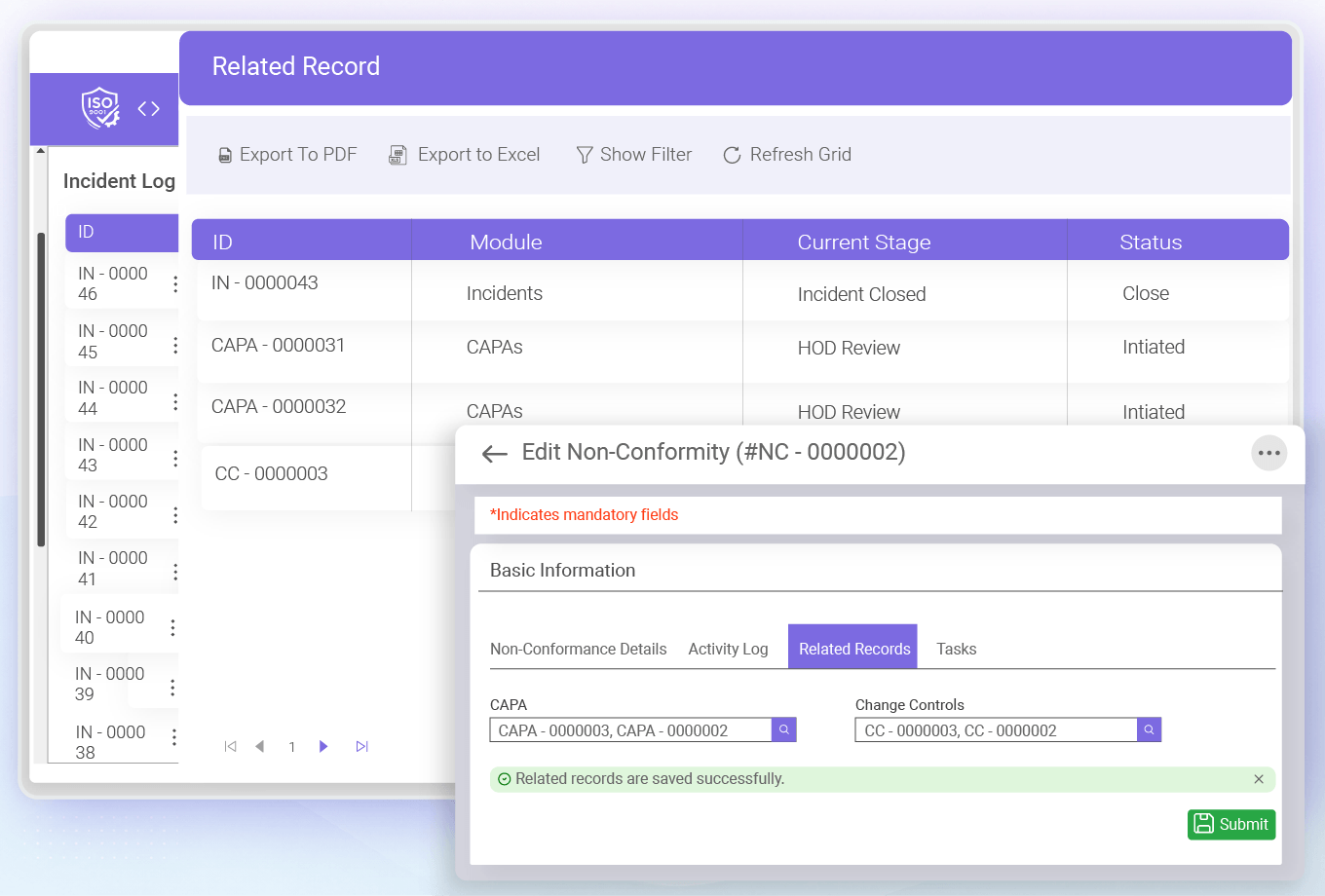Screen dimensions: 1325x896
Task: Switch to Non-Conformance Details tab
Action: click(579, 649)
